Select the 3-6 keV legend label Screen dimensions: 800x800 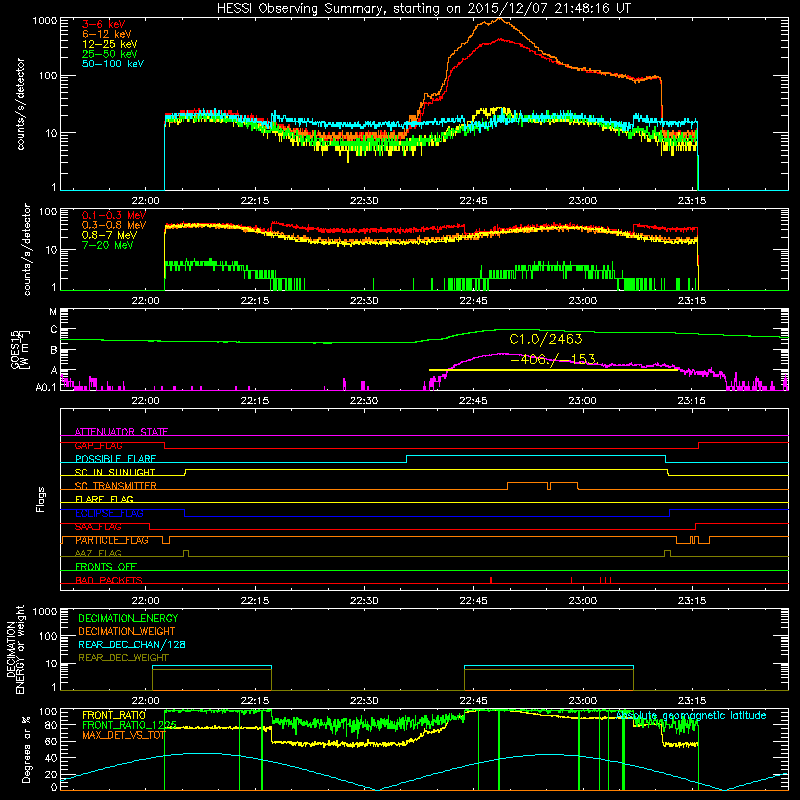104,24
